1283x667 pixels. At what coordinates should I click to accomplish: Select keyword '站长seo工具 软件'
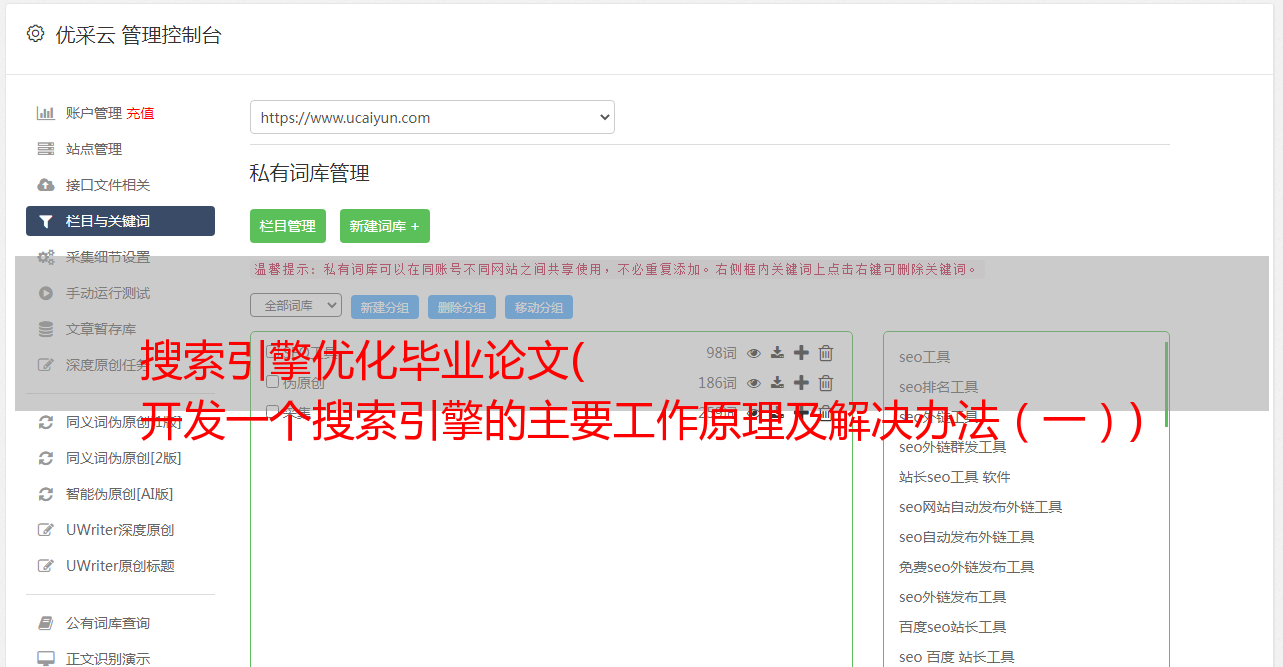click(x=955, y=477)
